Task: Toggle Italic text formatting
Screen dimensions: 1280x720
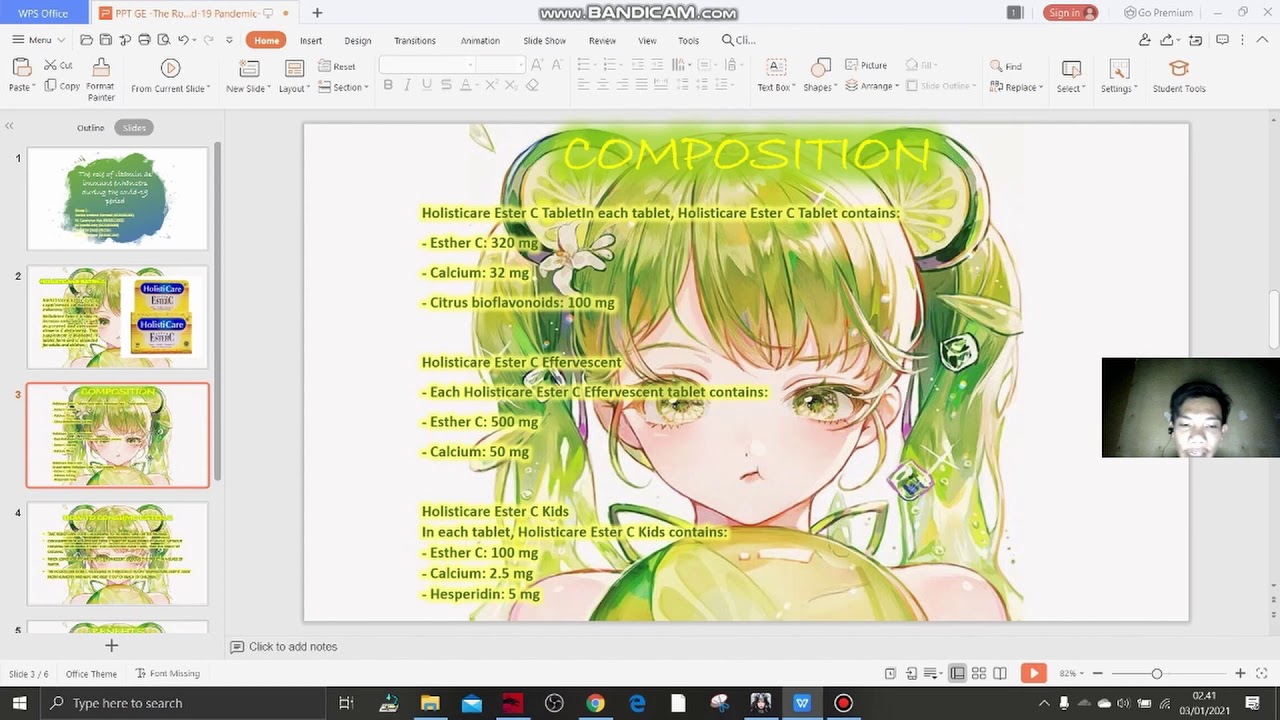Action: (407, 85)
